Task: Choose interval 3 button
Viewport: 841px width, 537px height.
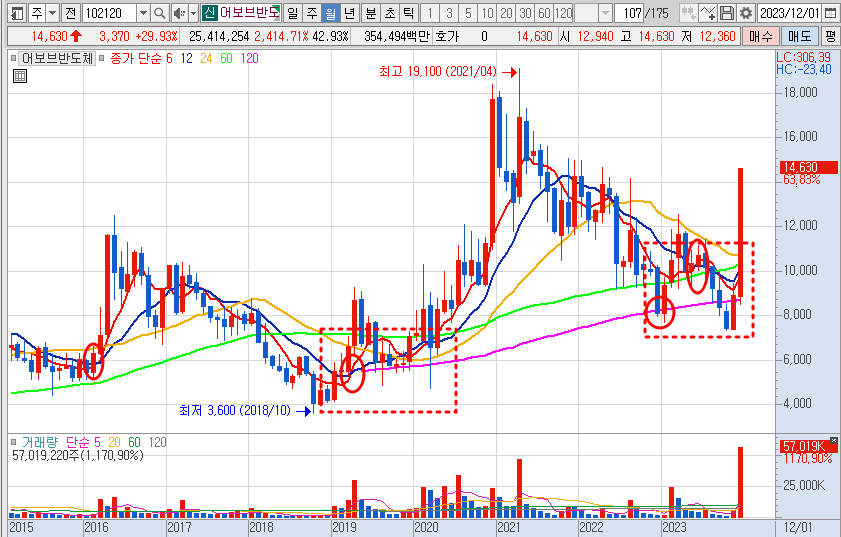Action: (x=449, y=13)
